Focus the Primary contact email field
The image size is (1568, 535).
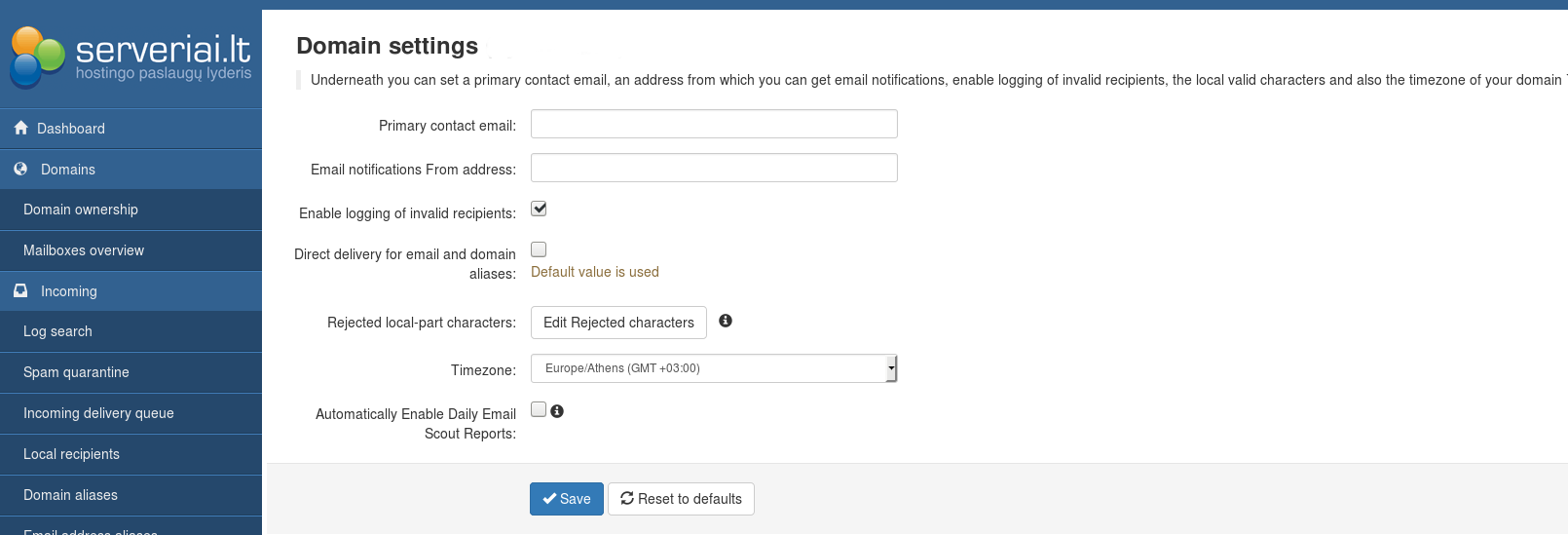[x=714, y=124]
